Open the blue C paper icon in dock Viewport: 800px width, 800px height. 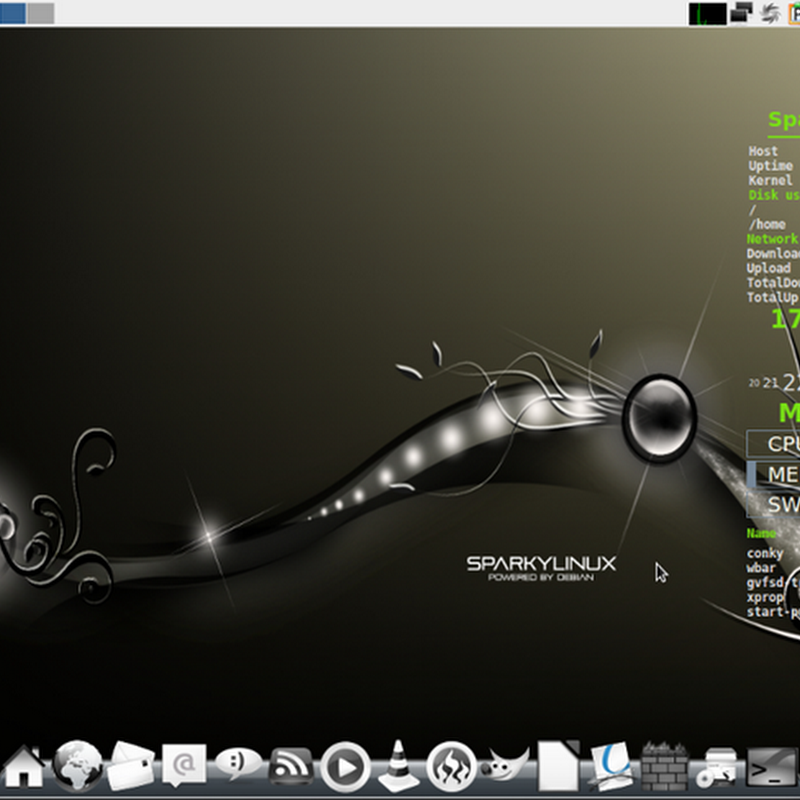pos(611,766)
